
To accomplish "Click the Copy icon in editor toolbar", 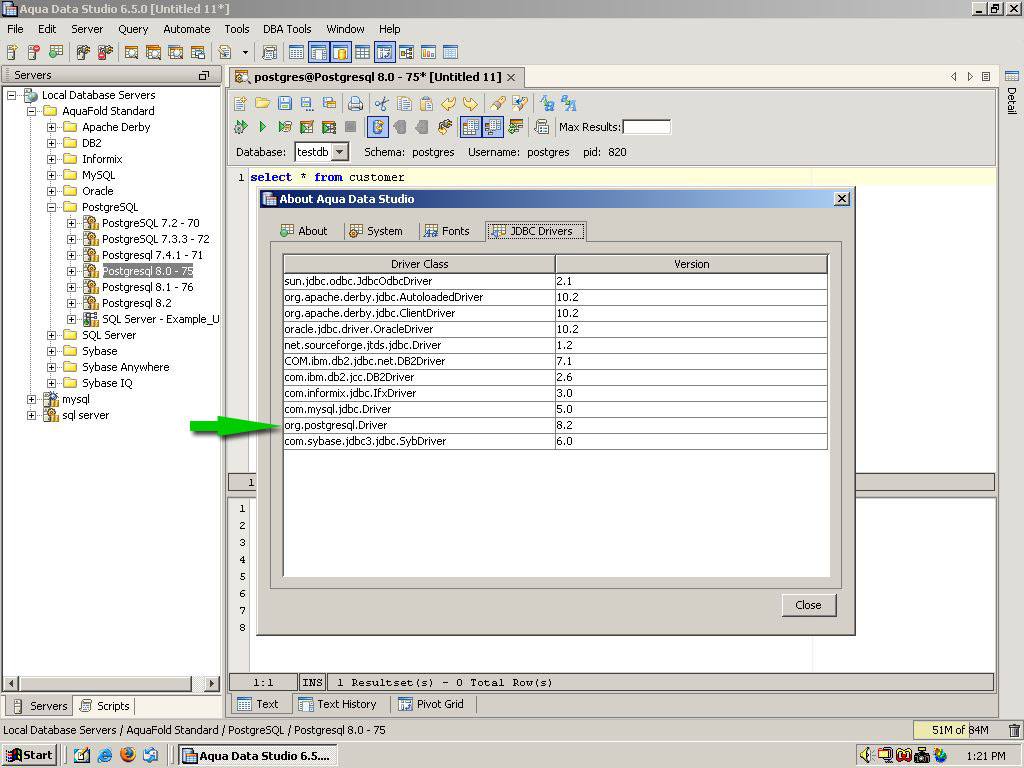I will 404,103.
